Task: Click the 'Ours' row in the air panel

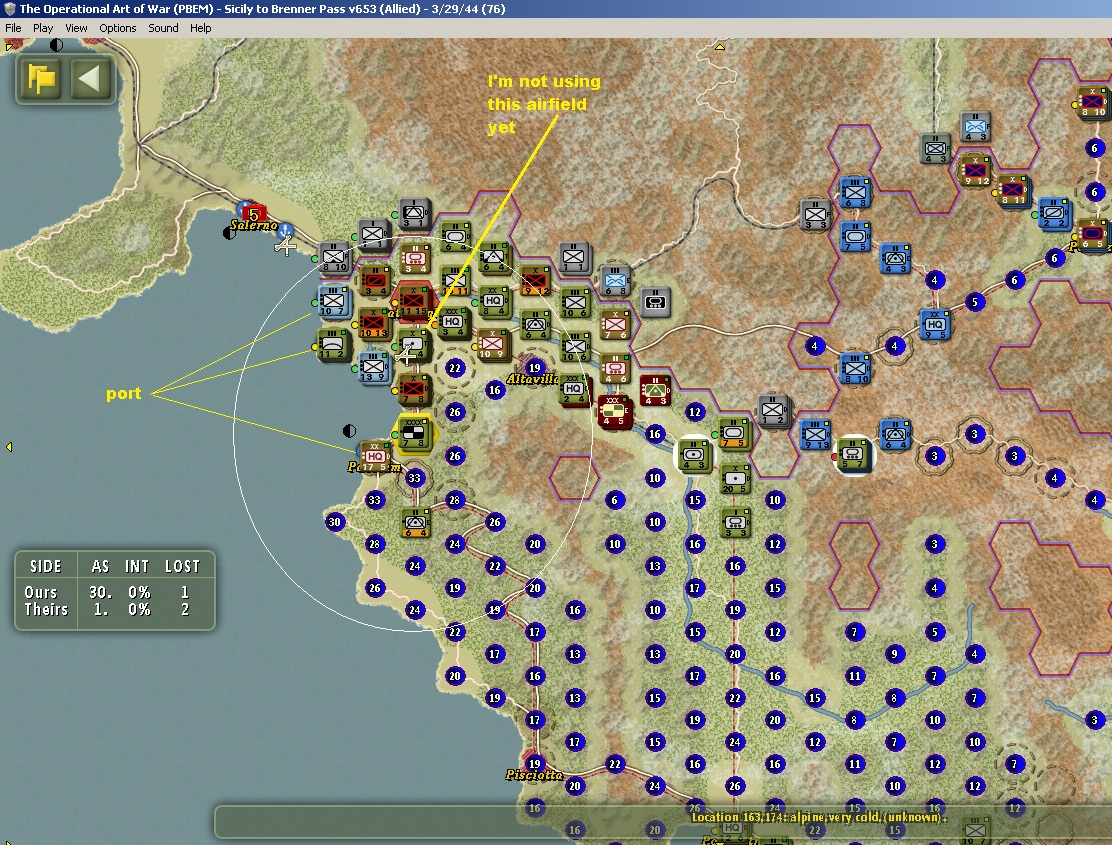Action: coord(113,592)
